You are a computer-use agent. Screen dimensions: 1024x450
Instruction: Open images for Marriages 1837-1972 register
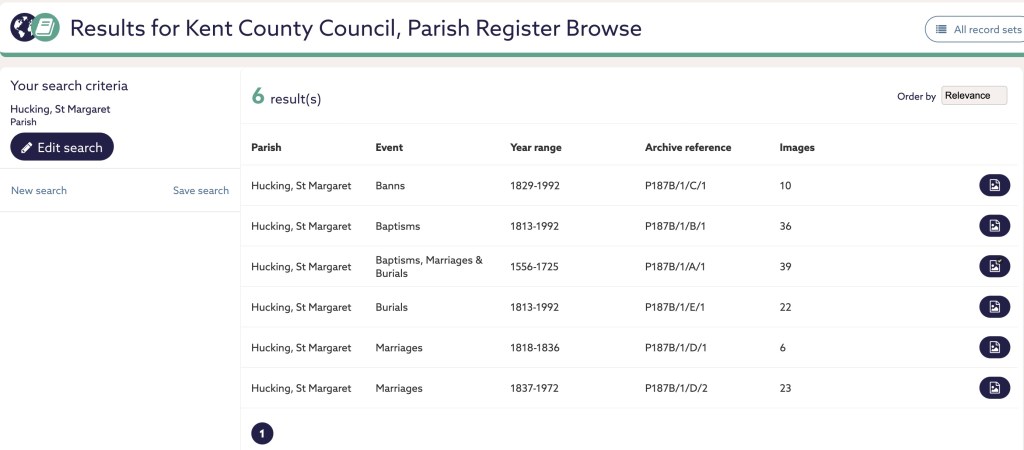point(994,388)
